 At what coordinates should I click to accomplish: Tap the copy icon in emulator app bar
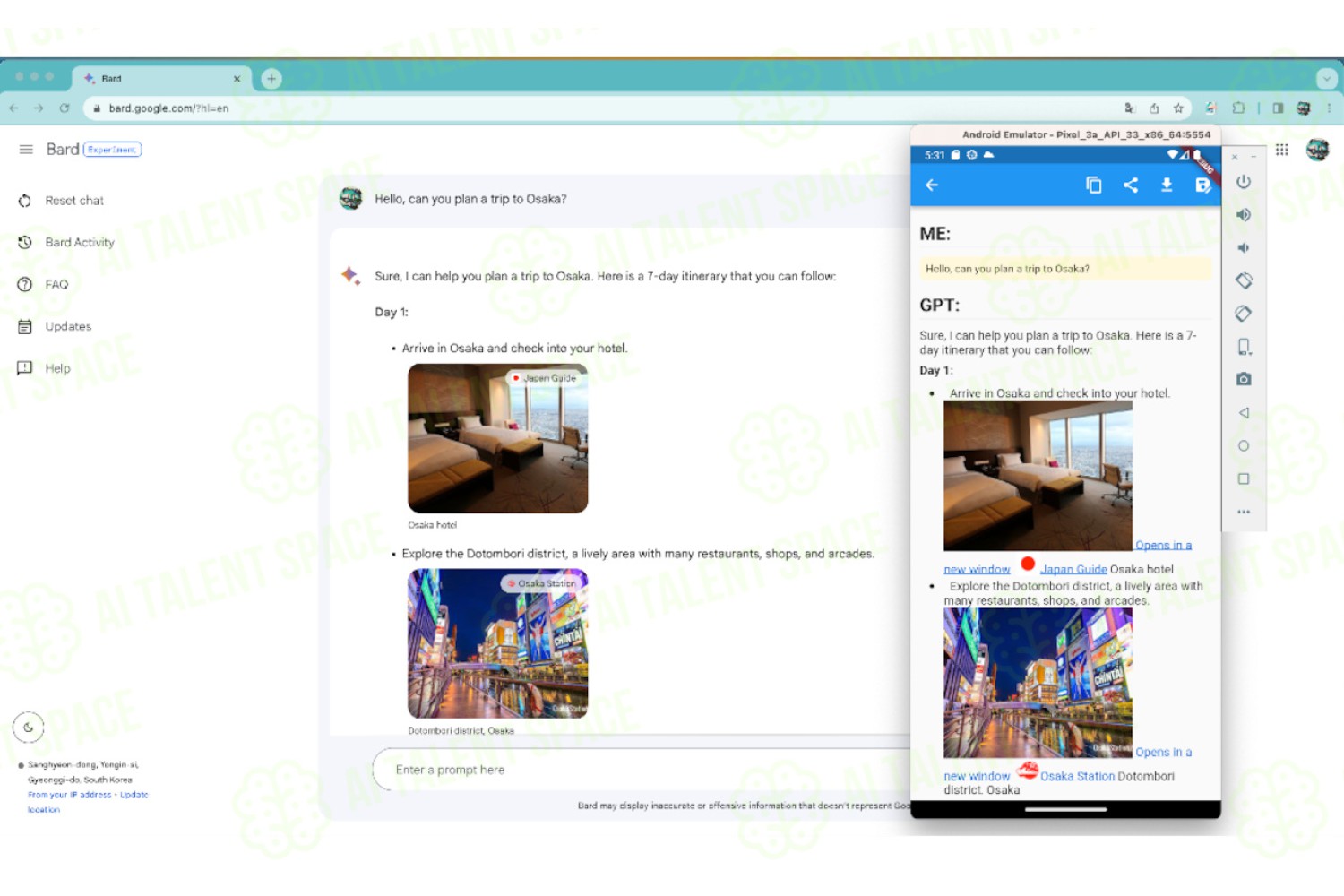pos(1094,185)
